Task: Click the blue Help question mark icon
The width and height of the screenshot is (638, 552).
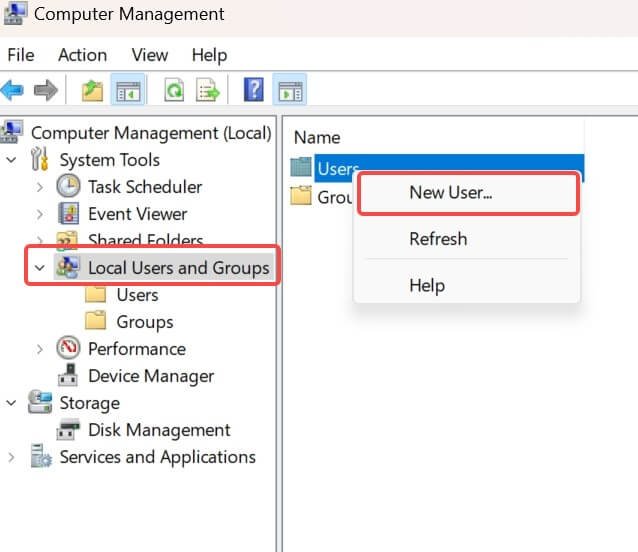Action: (253, 91)
